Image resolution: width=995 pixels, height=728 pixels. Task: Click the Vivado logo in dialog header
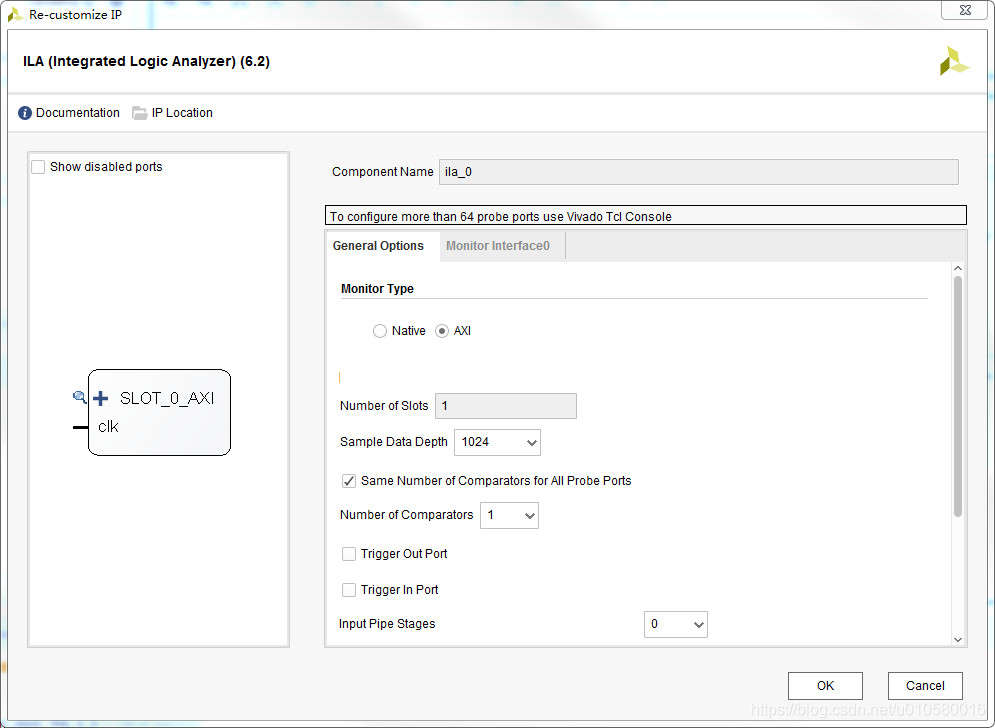[x=954, y=61]
